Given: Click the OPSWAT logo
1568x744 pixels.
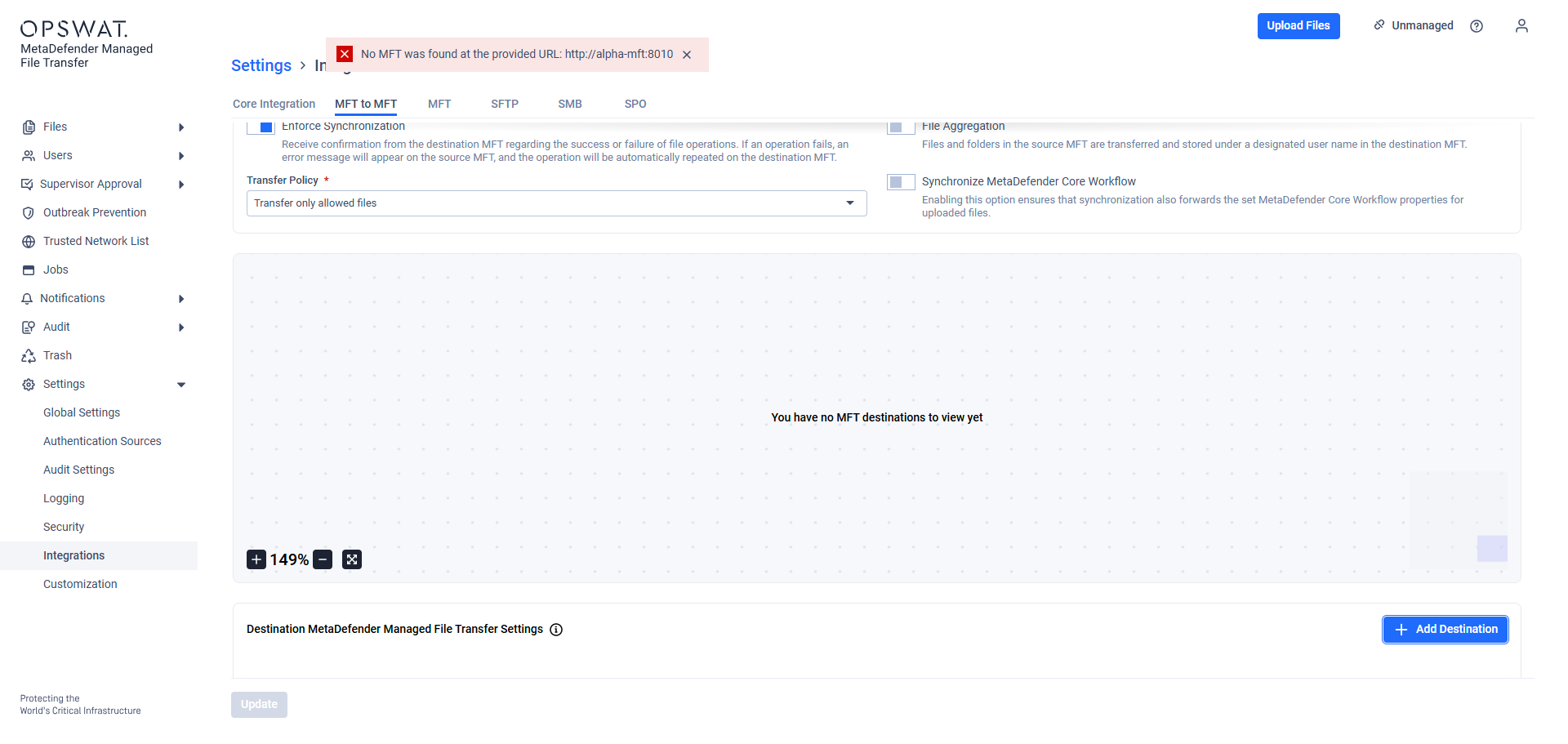Looking at the screenshot, I should 74,29.
